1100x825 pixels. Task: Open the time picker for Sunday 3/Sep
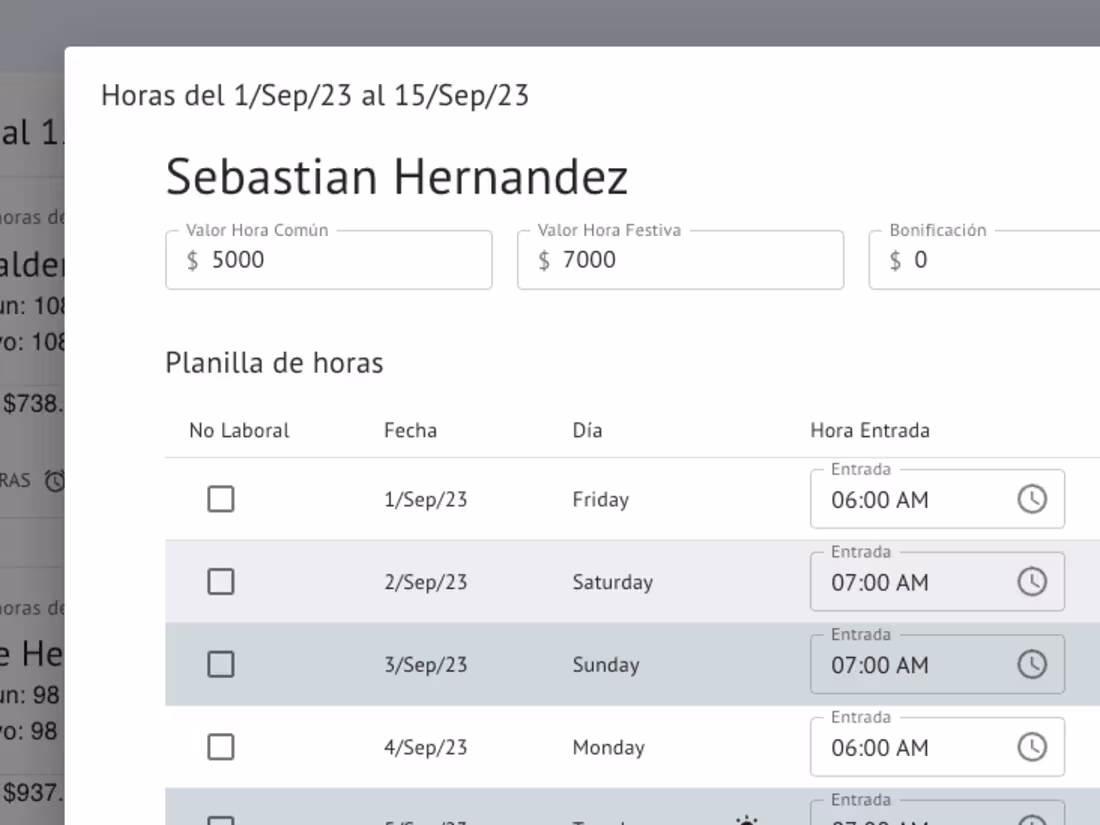1033,663
